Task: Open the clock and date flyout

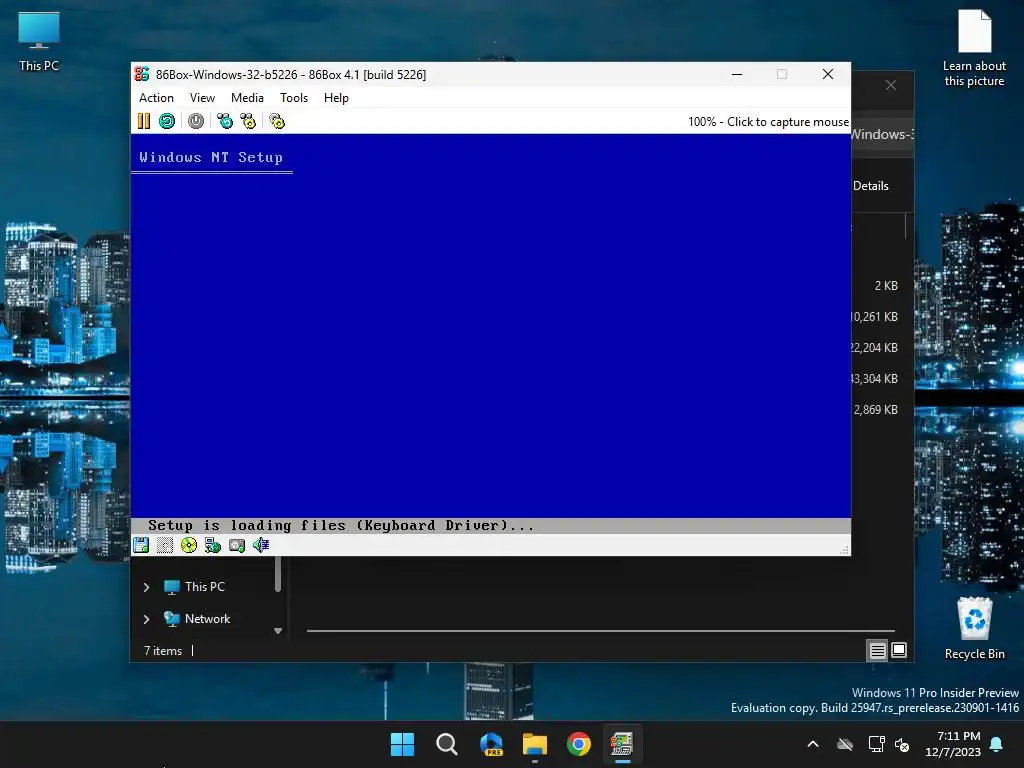Action: click(953, 744)
